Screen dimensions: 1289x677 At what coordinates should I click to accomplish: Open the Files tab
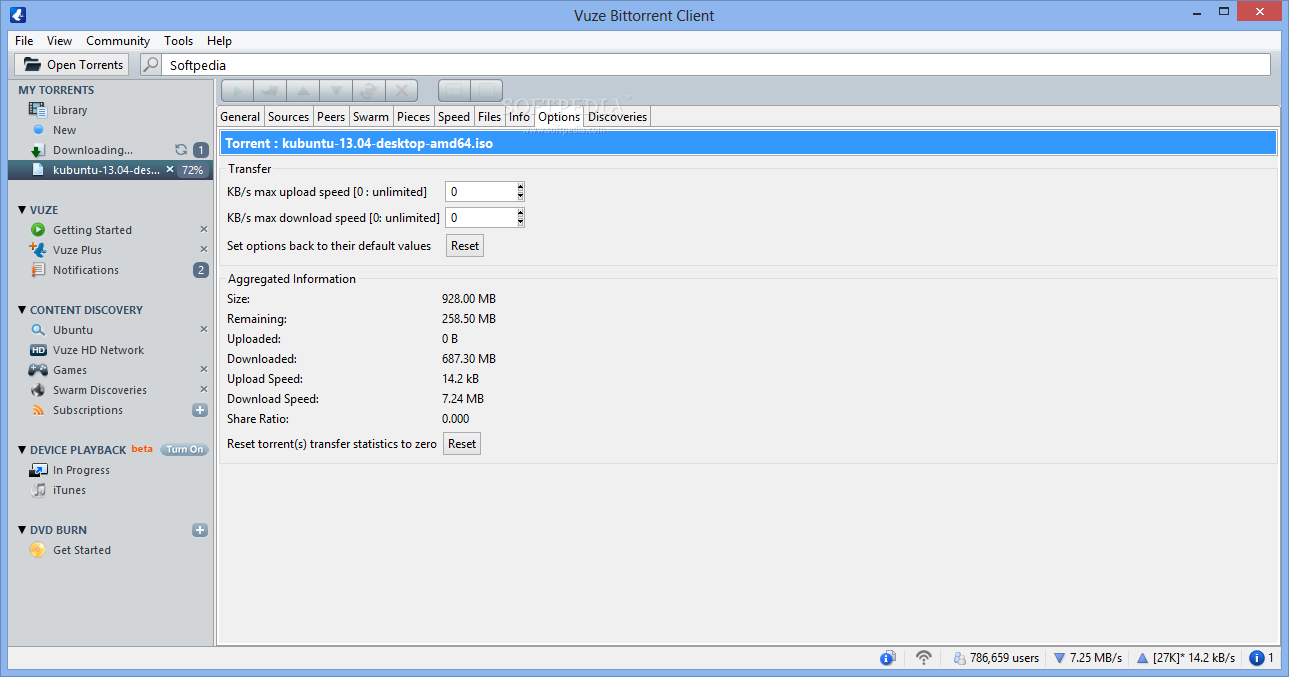pos(489,117)
